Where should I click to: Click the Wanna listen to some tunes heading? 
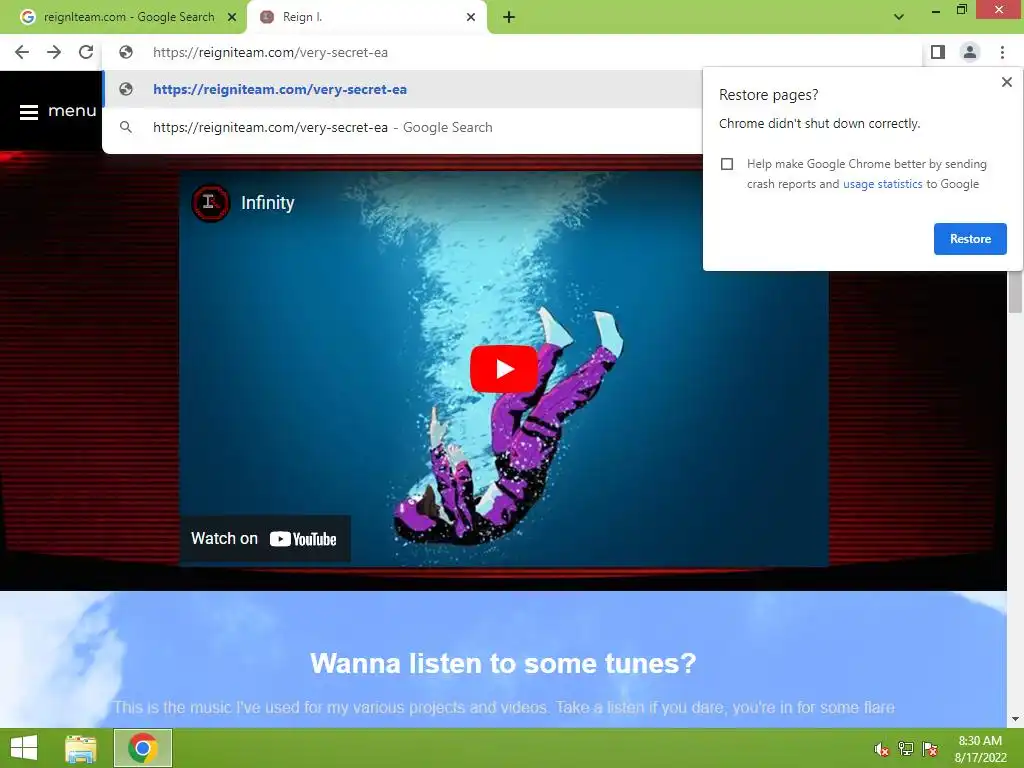(503, 664)
